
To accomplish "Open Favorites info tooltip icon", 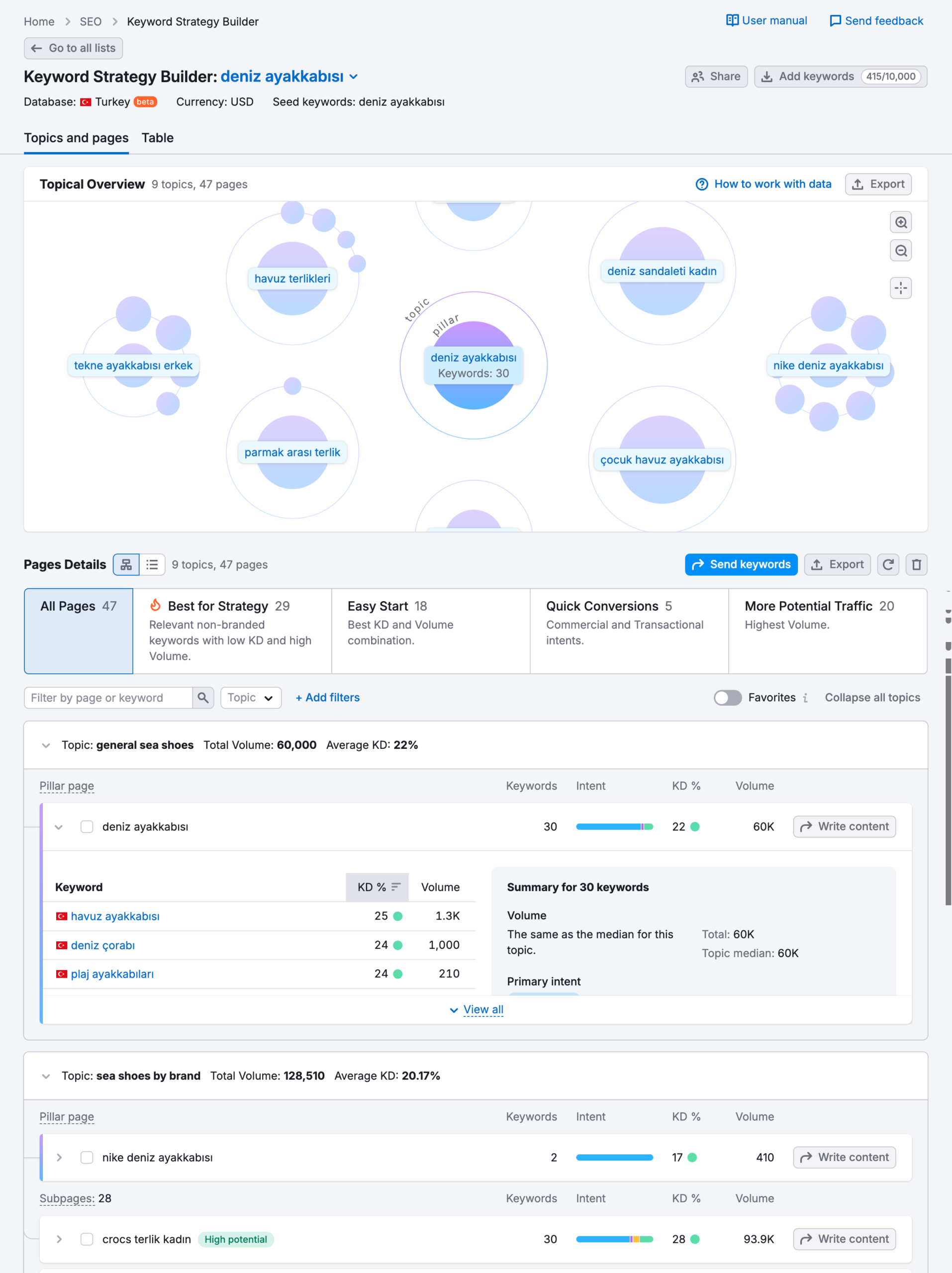I will tap(805, 698).
